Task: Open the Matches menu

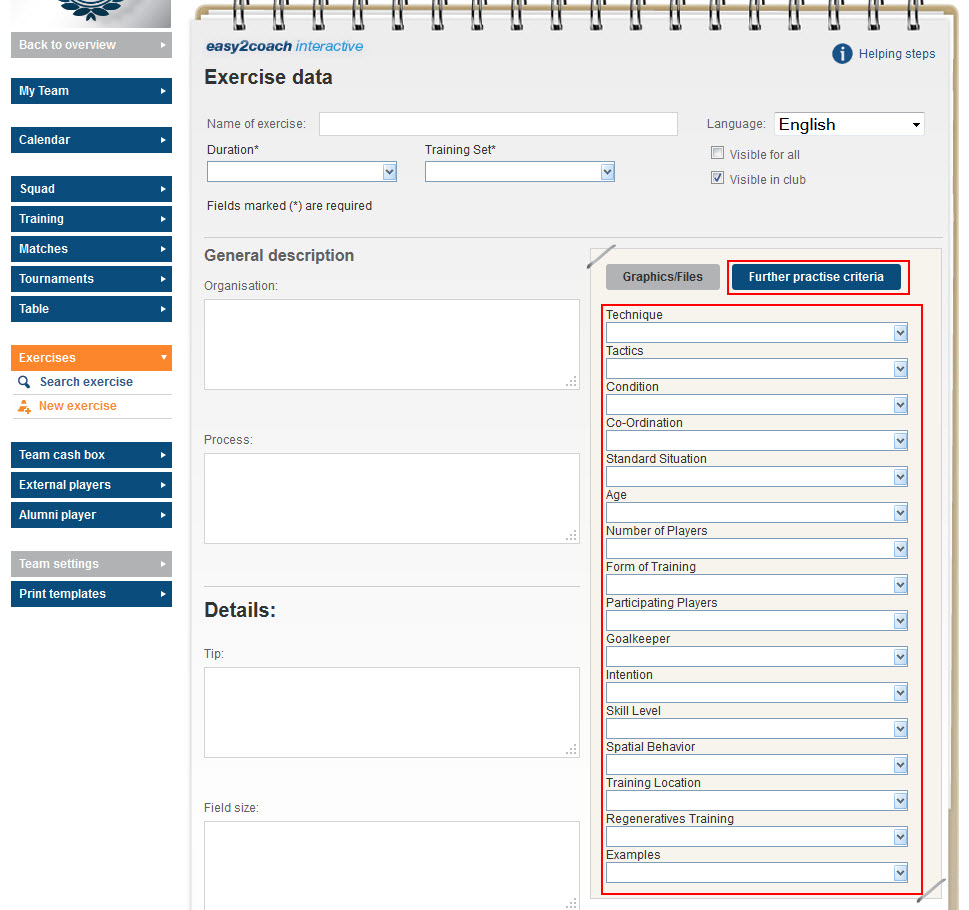Action: pos(91,249)
